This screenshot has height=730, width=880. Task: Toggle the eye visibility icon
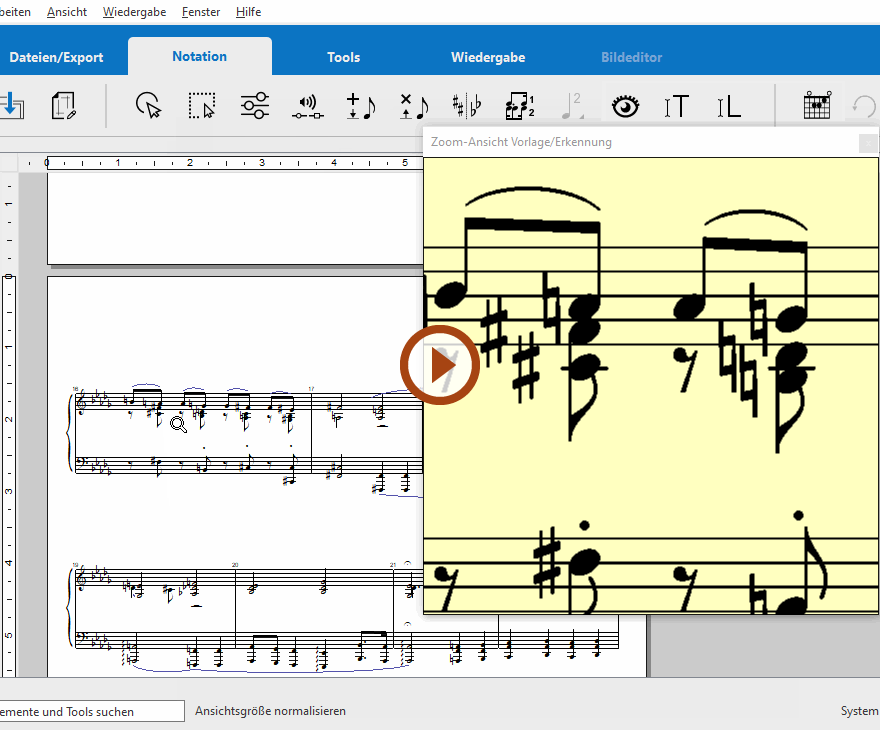pyautogui.click(x=626, y=105)
